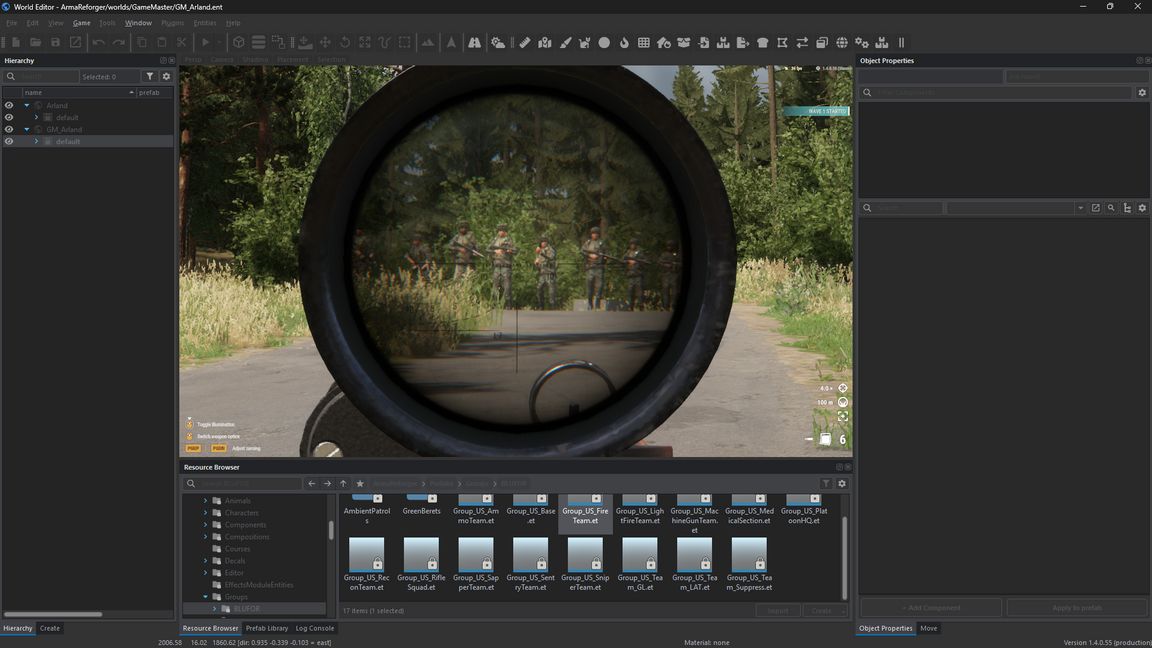The image size is (1152, 648).
Task: Click the Resource Browser back arrow button
Action: (x=312, y=484)
